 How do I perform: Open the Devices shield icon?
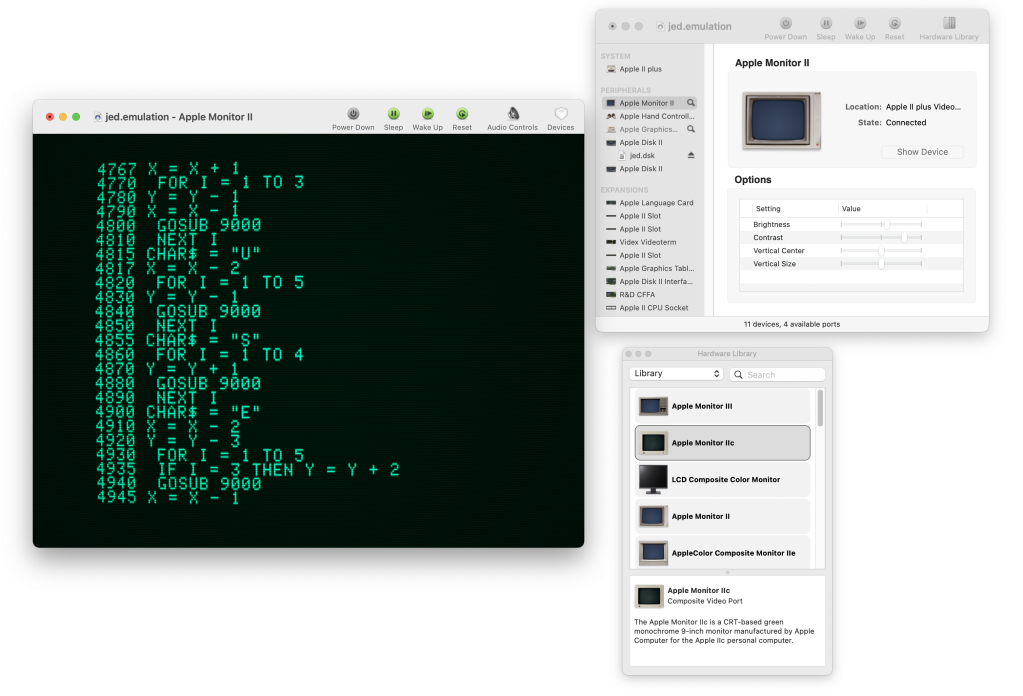click(561, 114)
